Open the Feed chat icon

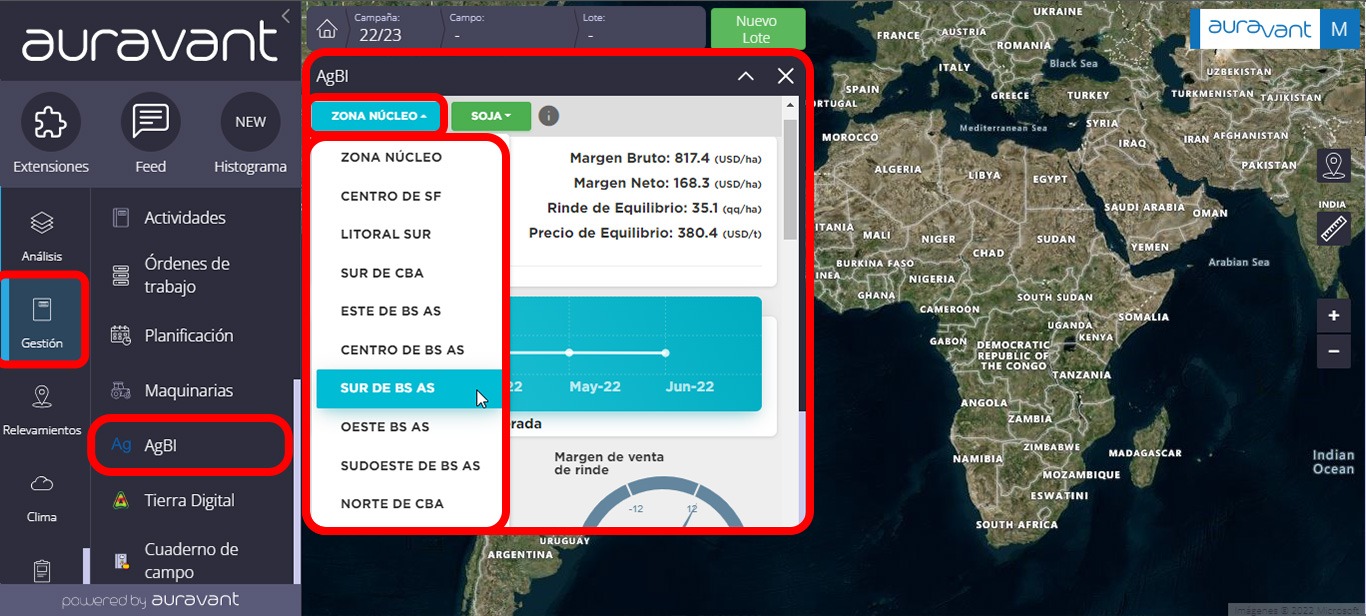click(150, 122)
